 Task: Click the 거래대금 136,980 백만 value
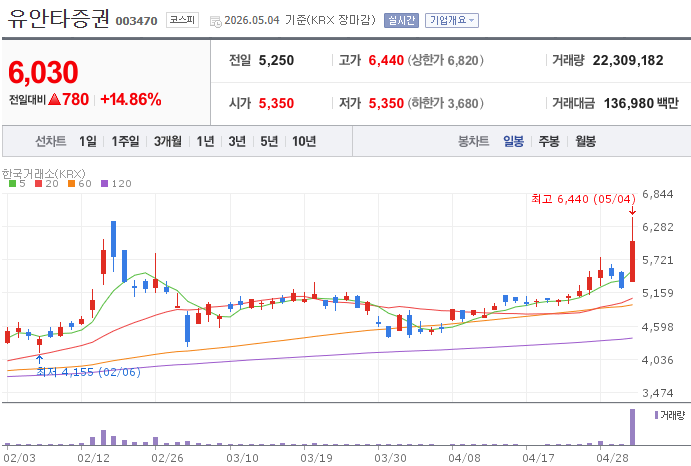point(641,104)
